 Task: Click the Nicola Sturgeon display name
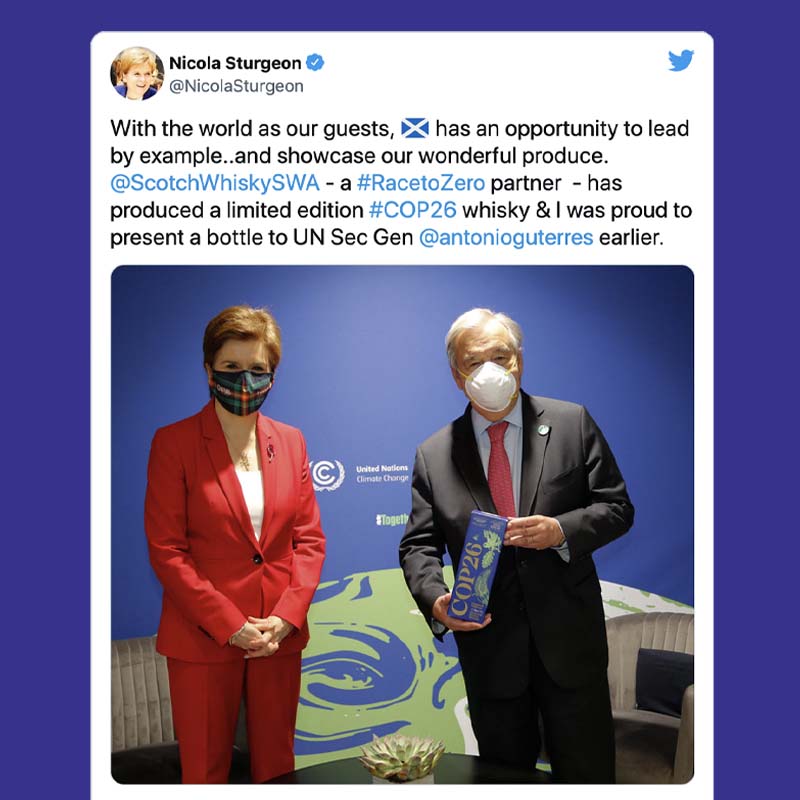click(235, 63)
